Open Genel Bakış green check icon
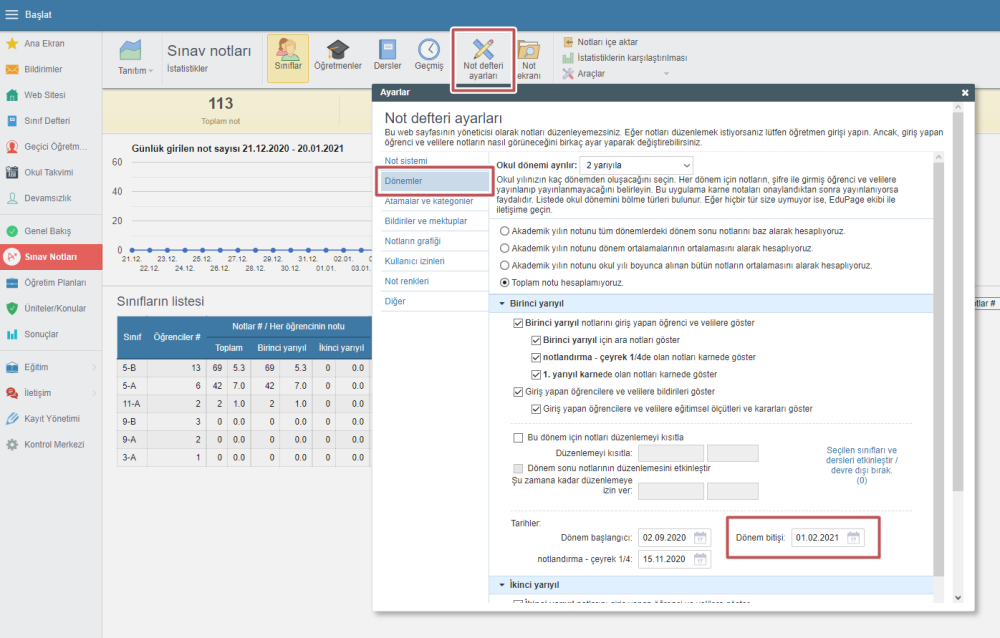The height and width of the screenshot is (638, 1000). (x=11, y=231)
